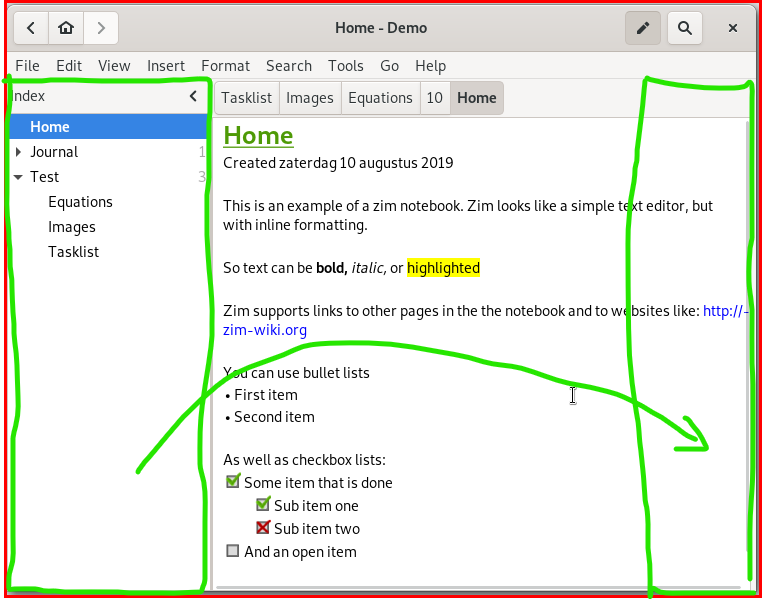Viewport: 762px width, 601px height.
Task: Switch to the 10 path tab
Action: [434, 98]
